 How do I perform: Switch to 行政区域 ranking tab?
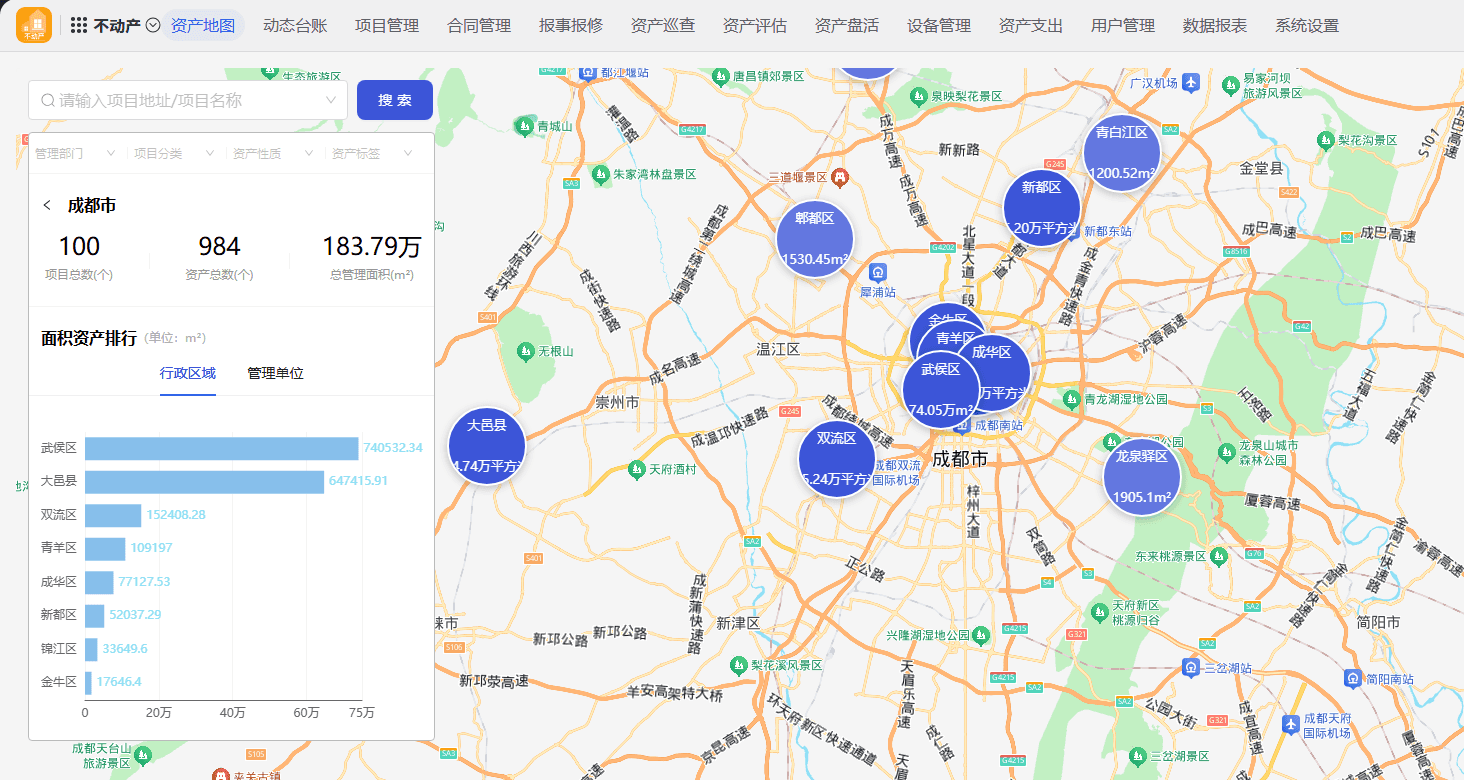coord(188,373)
